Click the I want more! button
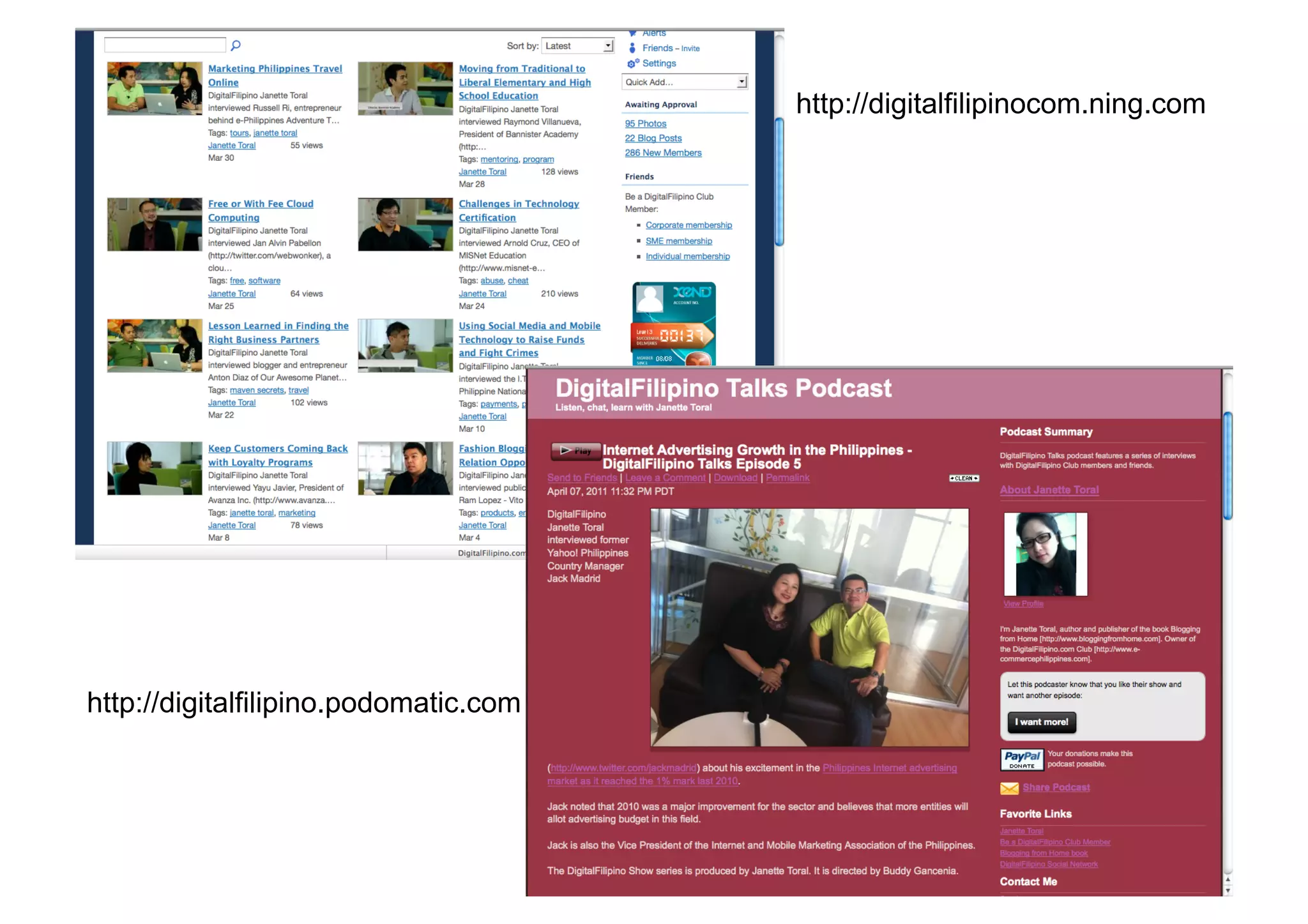Image resolution: width=1308 pixels, height=924 pixels. pos(1042,723)
